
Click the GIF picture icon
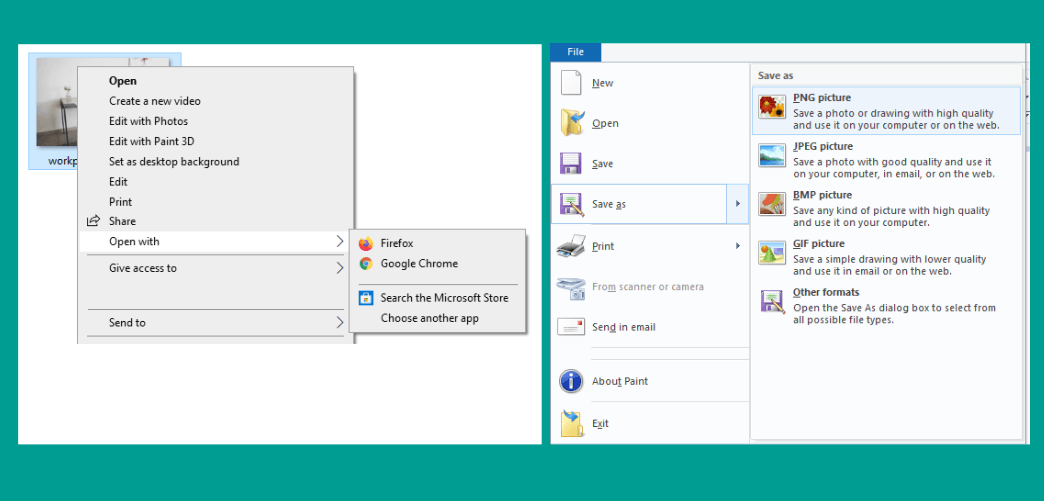pyautogui.click(x=772, y=252)
